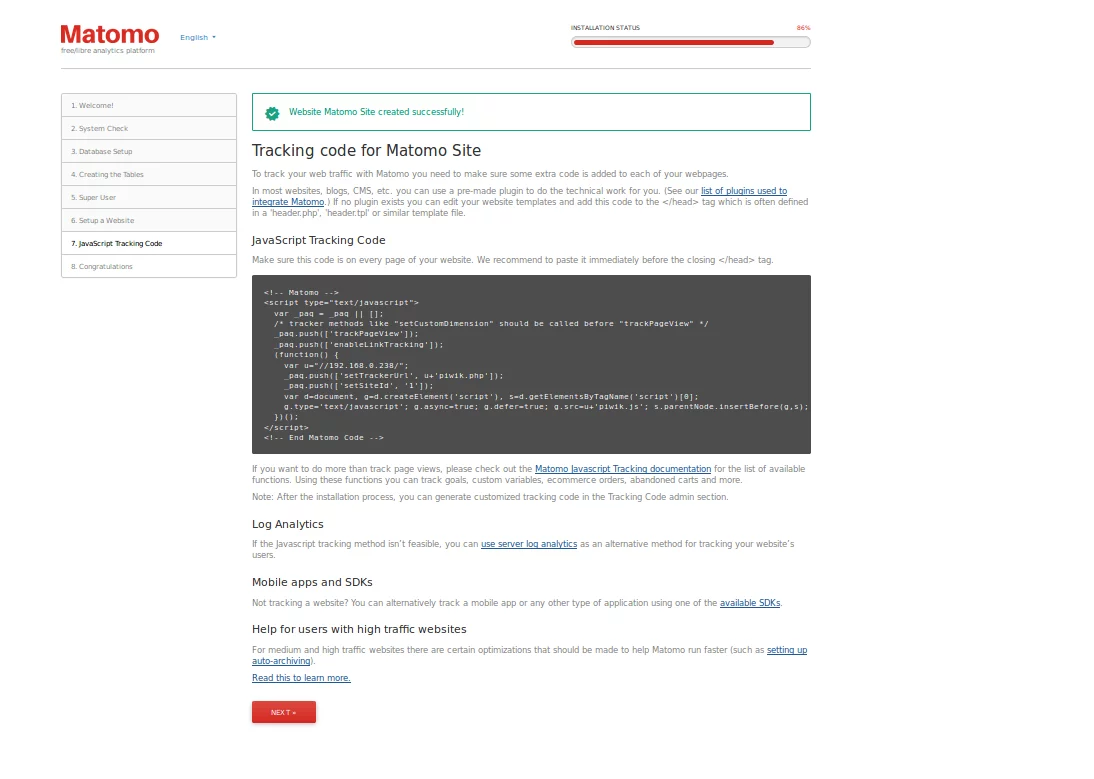Click the 'JavaScript Tracking Code' section heading

pyautogui.click(x=319, y=241)
